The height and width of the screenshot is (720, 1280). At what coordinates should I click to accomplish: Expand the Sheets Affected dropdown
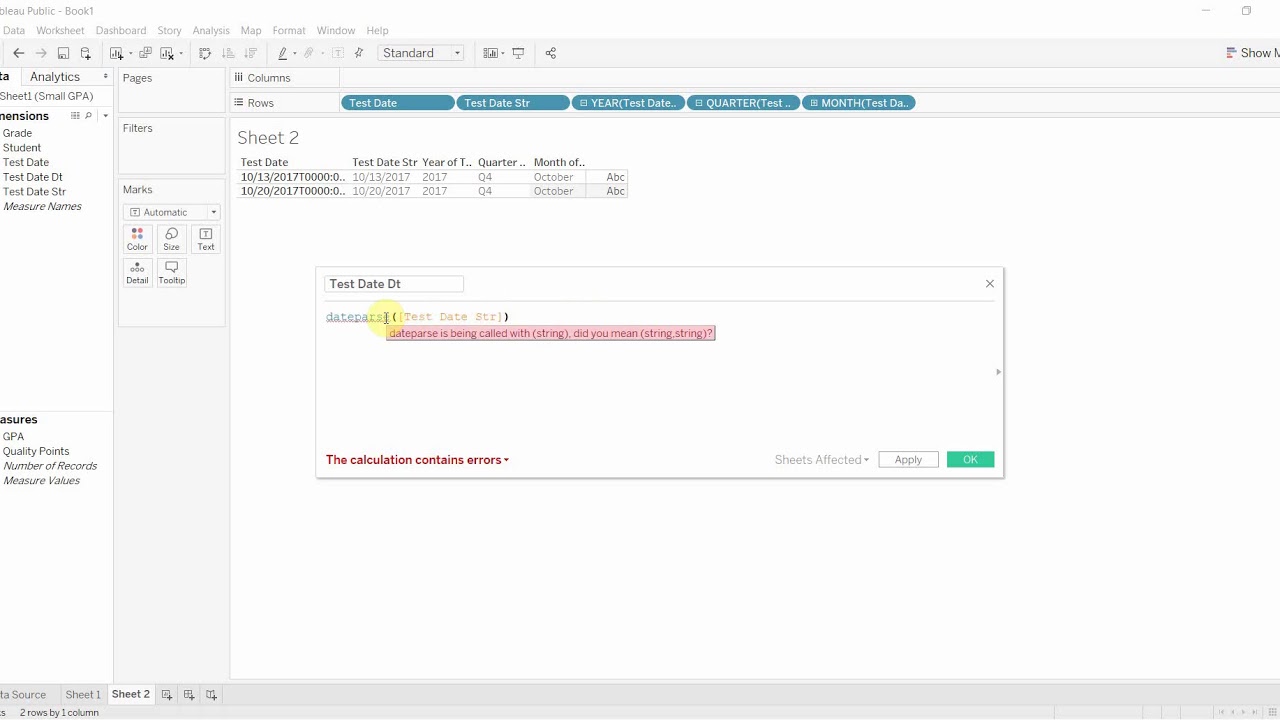(822, 460)
